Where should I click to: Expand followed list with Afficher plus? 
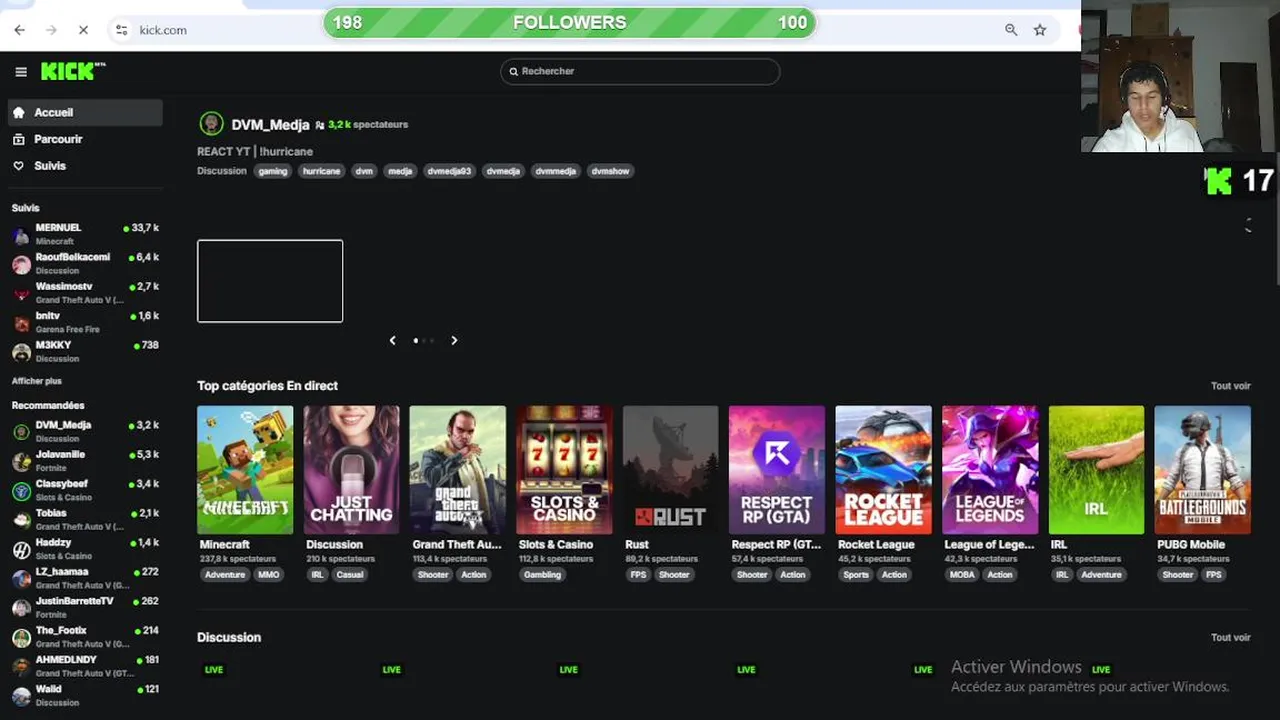(x=37, y=381)
